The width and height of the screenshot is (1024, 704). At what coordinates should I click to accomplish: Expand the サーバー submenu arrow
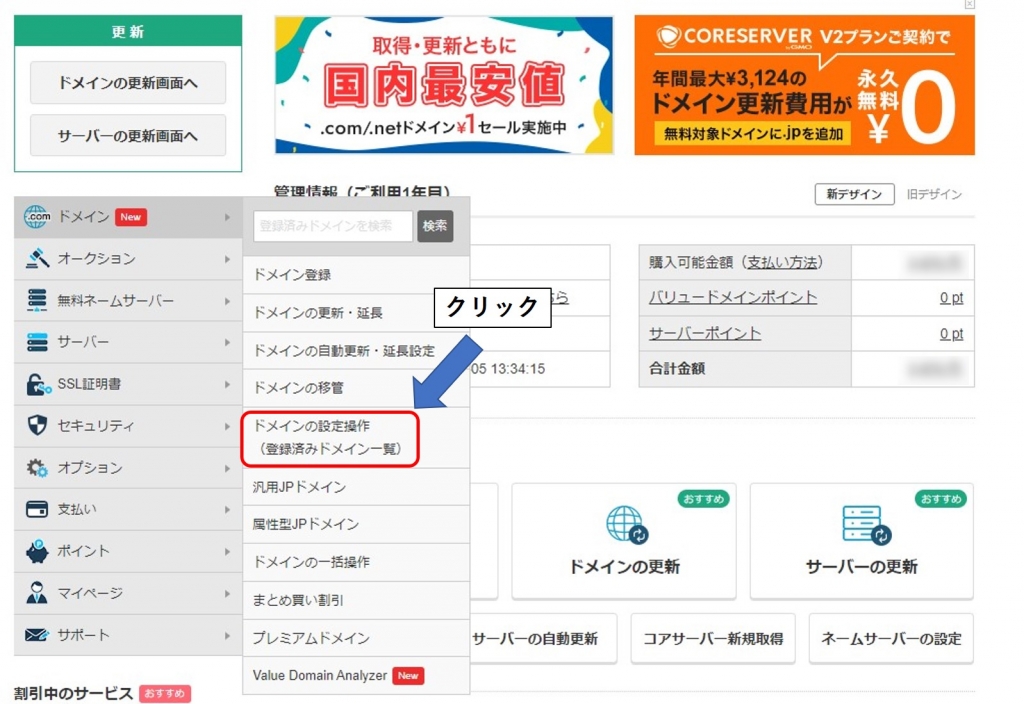(227, 342)
